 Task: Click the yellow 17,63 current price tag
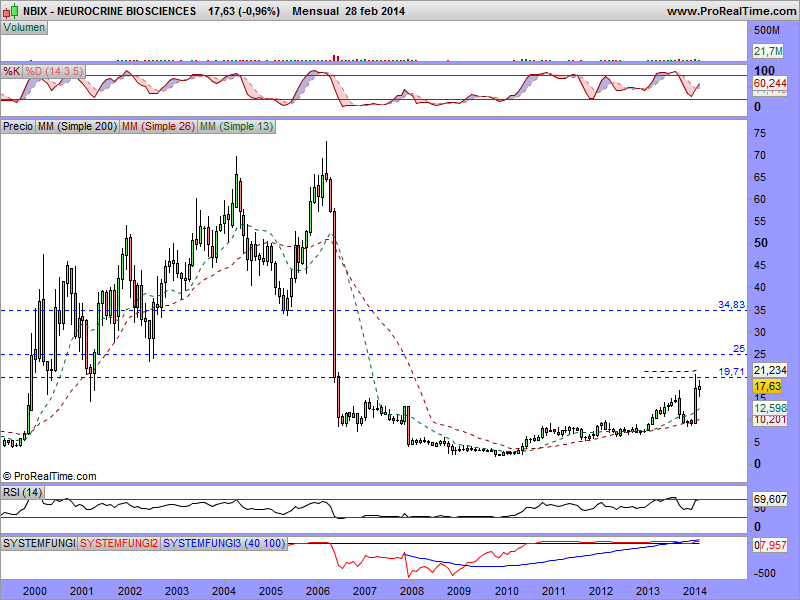767,386
